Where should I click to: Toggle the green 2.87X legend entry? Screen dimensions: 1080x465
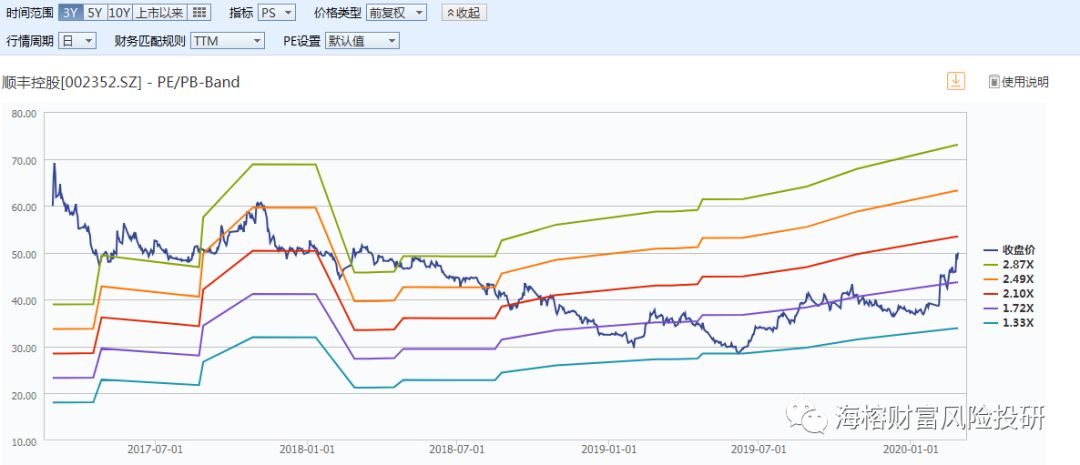[1009, 264]
